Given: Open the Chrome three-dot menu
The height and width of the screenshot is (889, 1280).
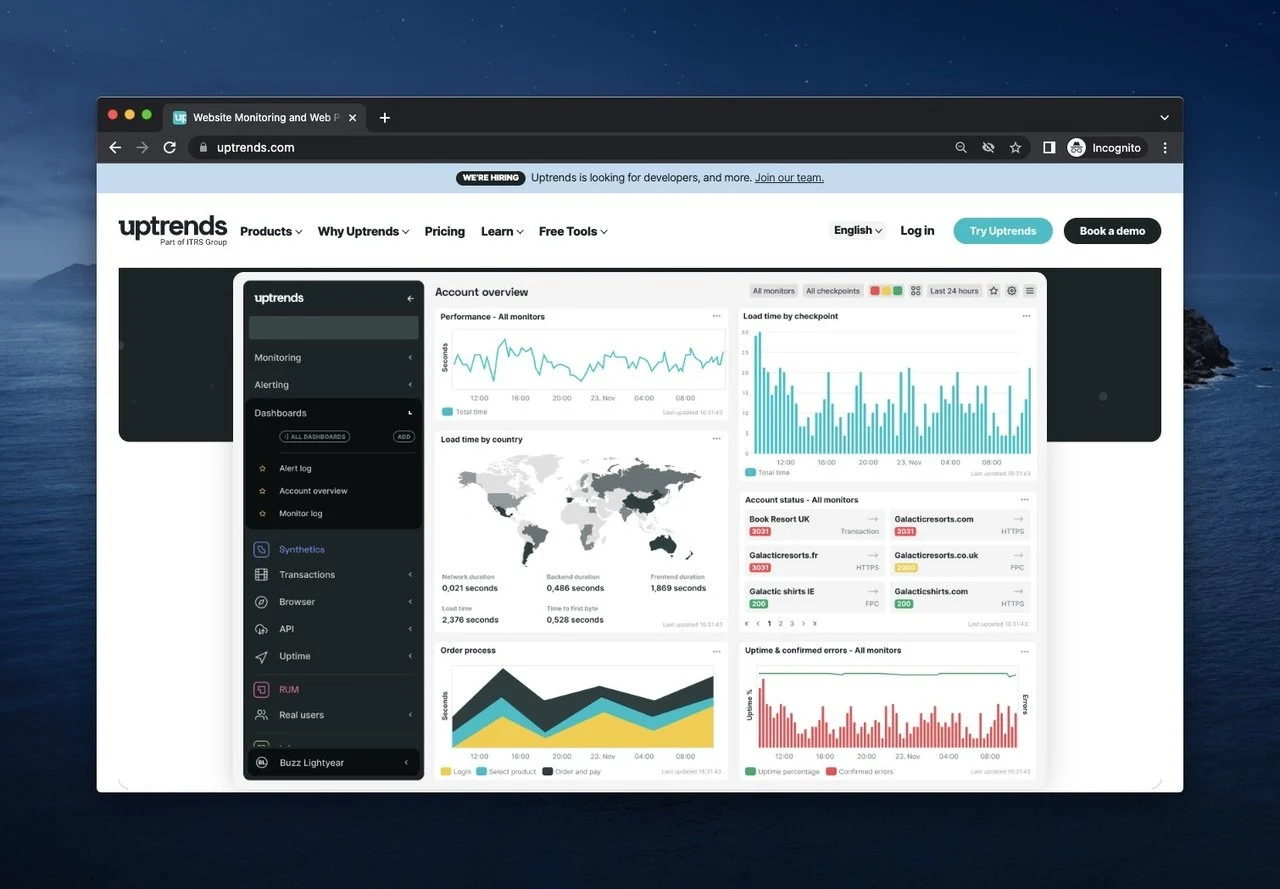Looking at the screenshot, I should 1165,147.
